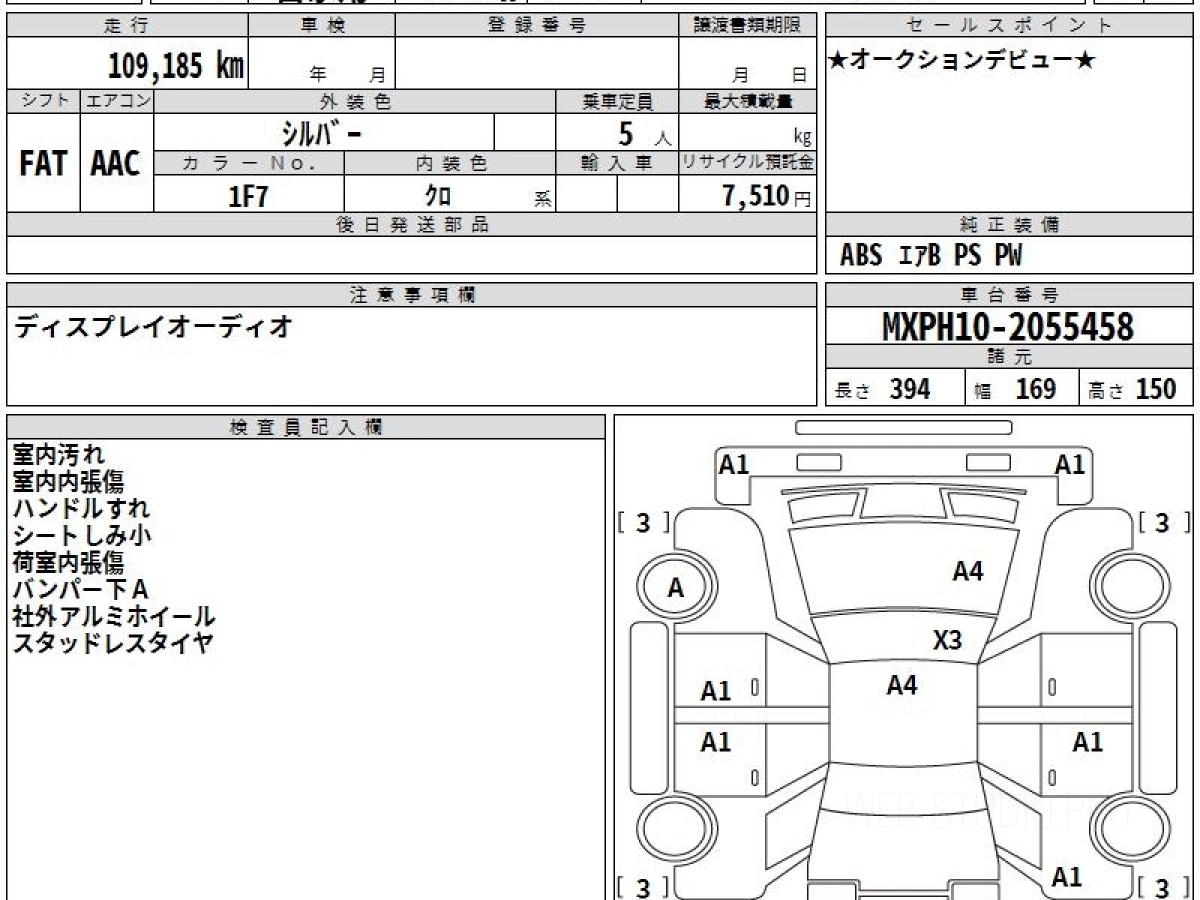Click the recycle deposit 7,510円

(767, 195)
